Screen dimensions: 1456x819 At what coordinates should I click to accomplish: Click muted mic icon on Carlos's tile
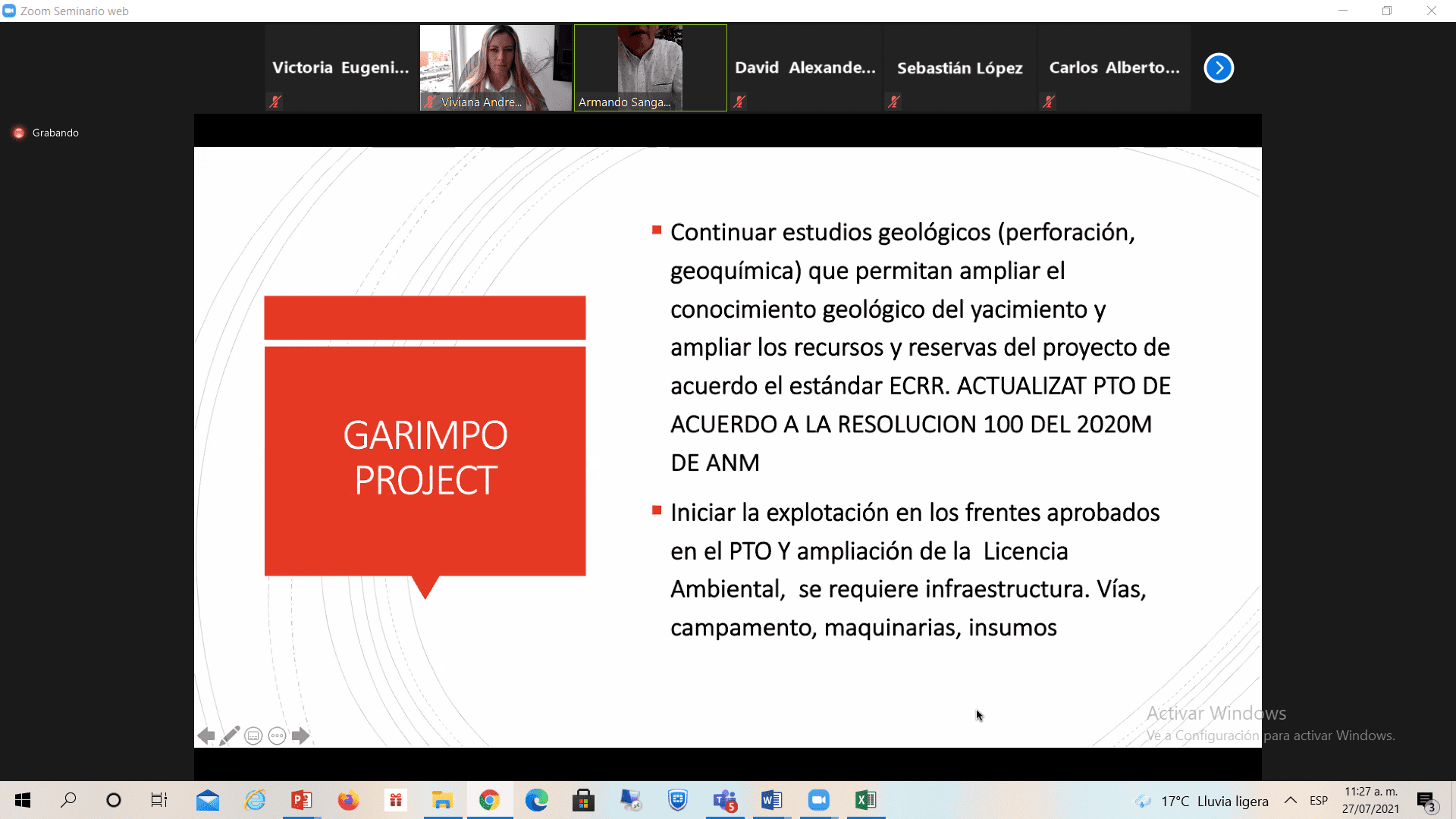coord(1049,102)
